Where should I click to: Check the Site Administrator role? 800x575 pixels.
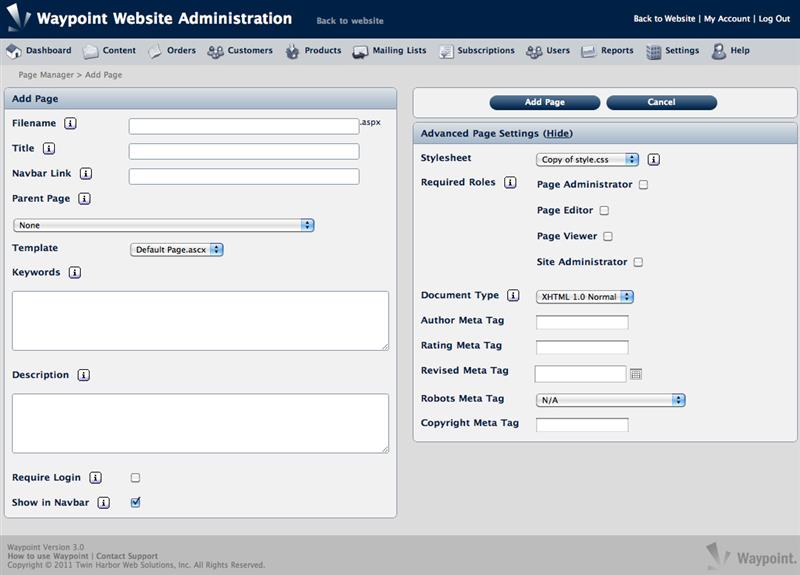tap(638, 262)
